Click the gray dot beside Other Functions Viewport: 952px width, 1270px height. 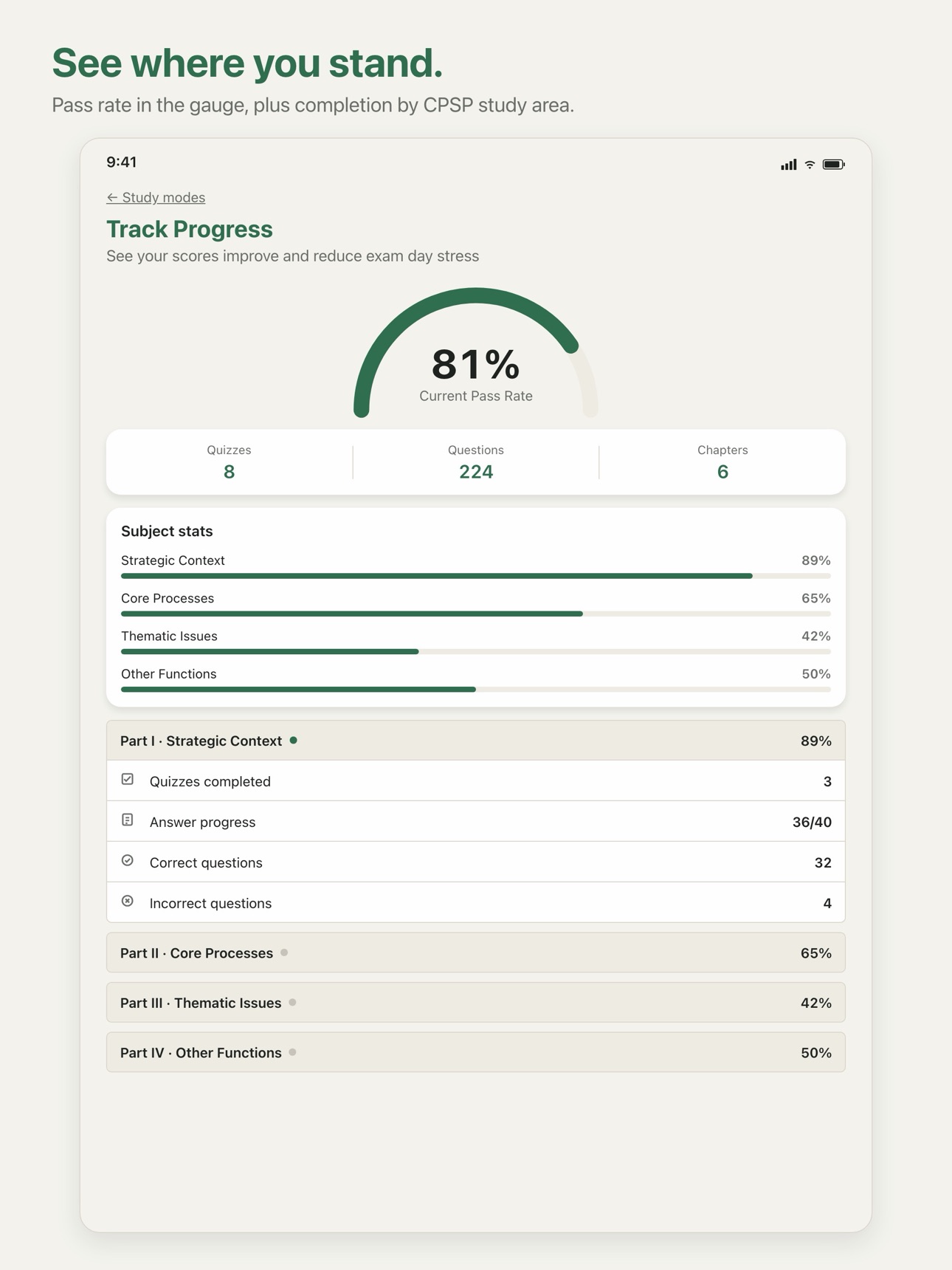coord(293,1052)
